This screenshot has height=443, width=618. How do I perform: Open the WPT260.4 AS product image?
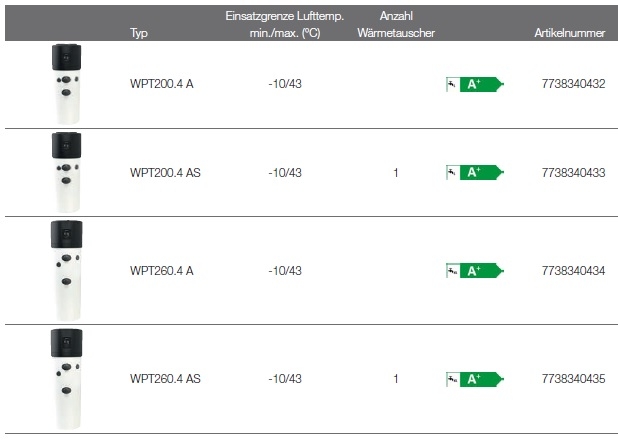(x=67, y=379)
